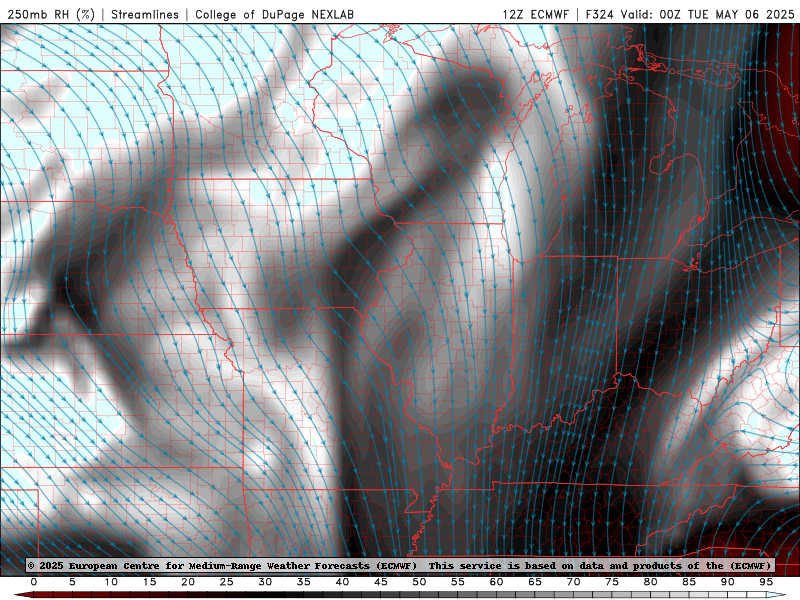Click the colorbar label "60"
This screenshot has width=800, height=600.
[496, 582]
